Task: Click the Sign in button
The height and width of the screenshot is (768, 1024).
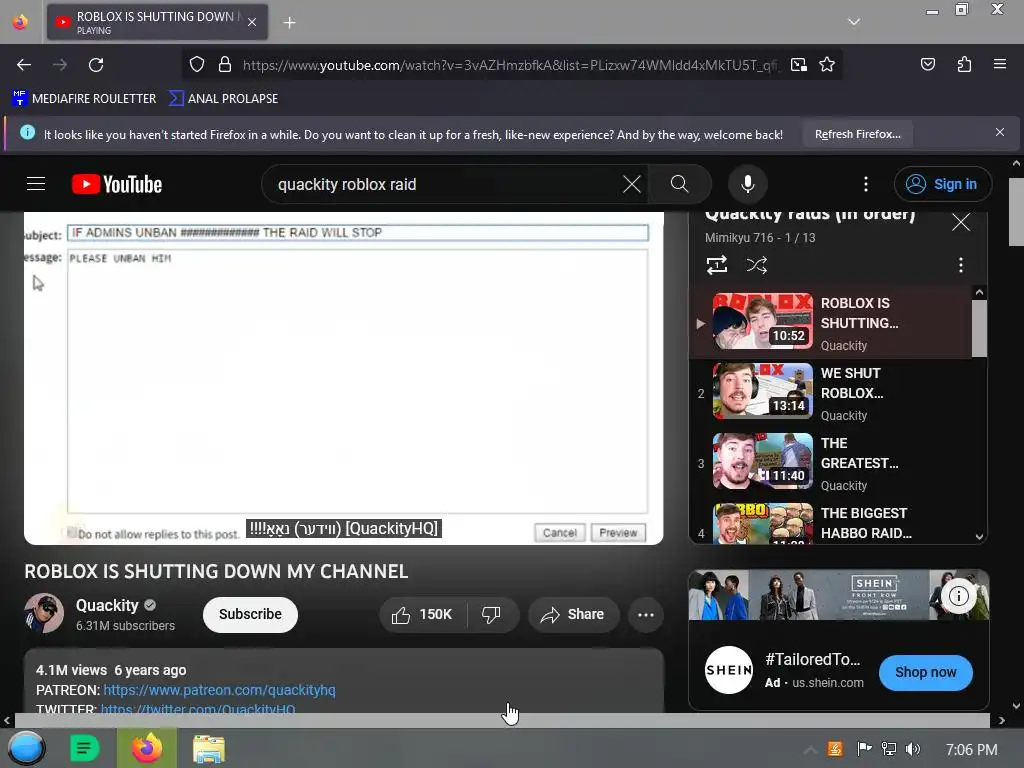Action: pos(942,184)
